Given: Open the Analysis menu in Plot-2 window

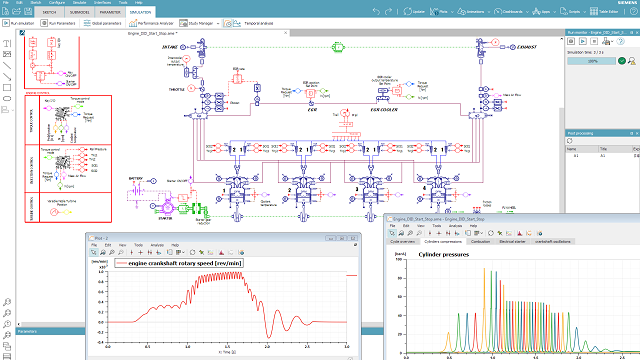Looking at the screenshot, I should click(157, 245).
